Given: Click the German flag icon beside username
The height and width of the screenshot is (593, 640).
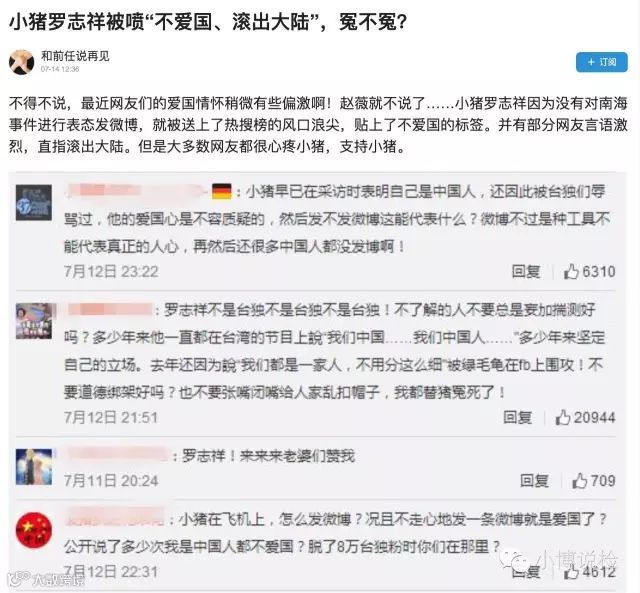Looking at the screenshot, I should pos(222,191).
